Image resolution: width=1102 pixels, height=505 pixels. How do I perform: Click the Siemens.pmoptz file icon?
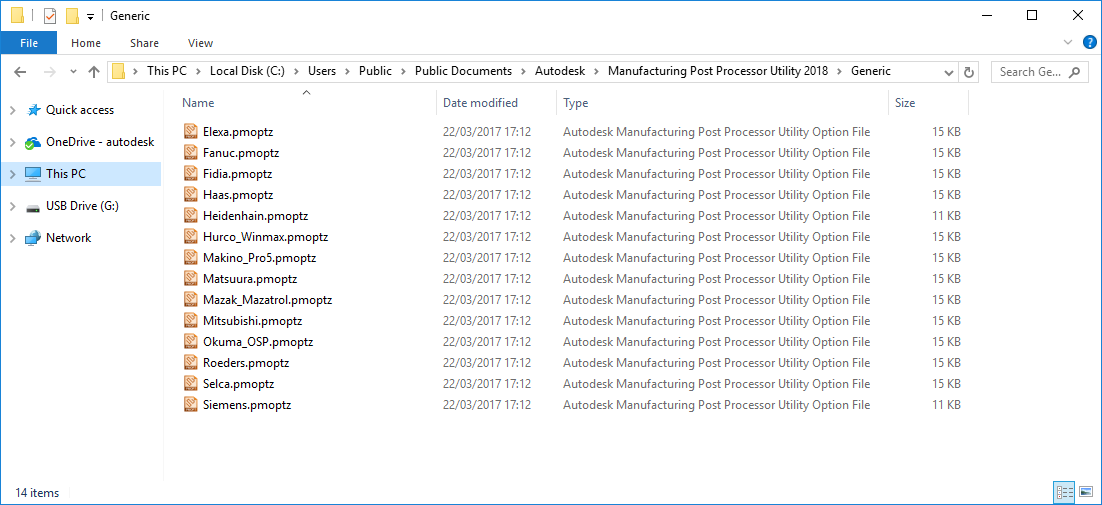pyautogui.click(x=191, y=405)
